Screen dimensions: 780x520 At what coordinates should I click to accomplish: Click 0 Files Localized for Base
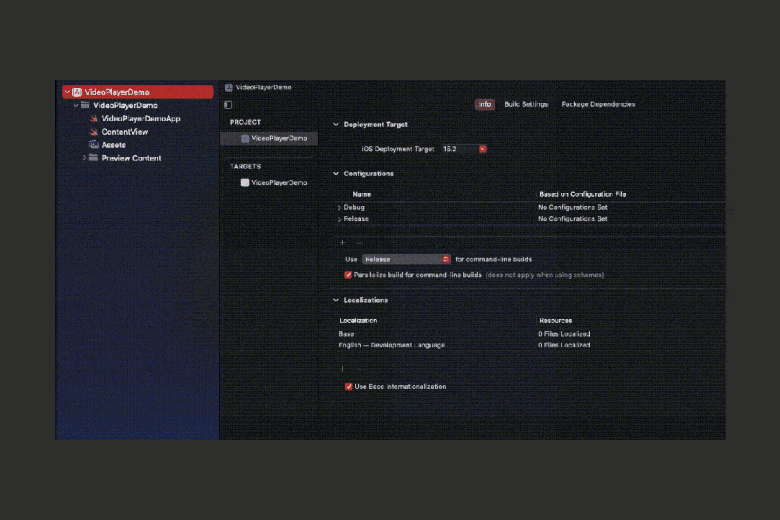564,334
